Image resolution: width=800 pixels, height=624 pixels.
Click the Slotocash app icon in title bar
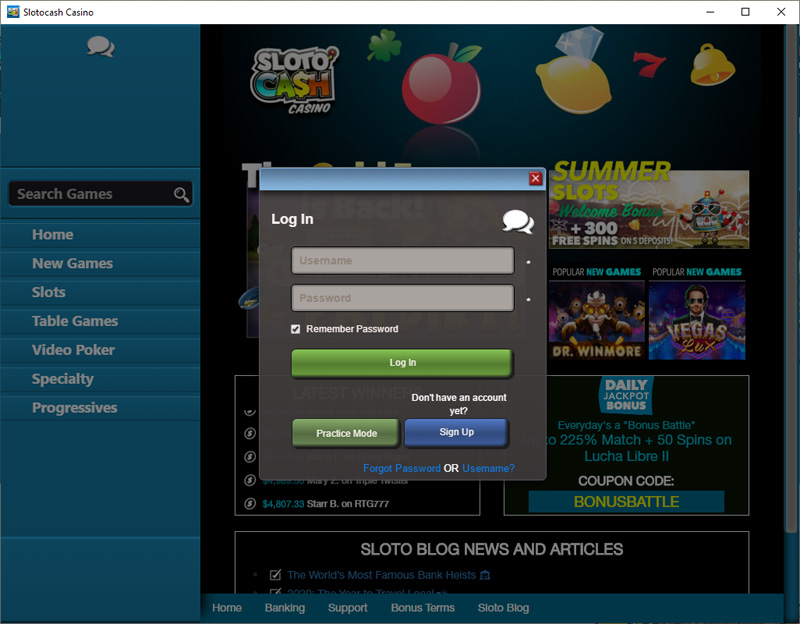tap(13, 12)
